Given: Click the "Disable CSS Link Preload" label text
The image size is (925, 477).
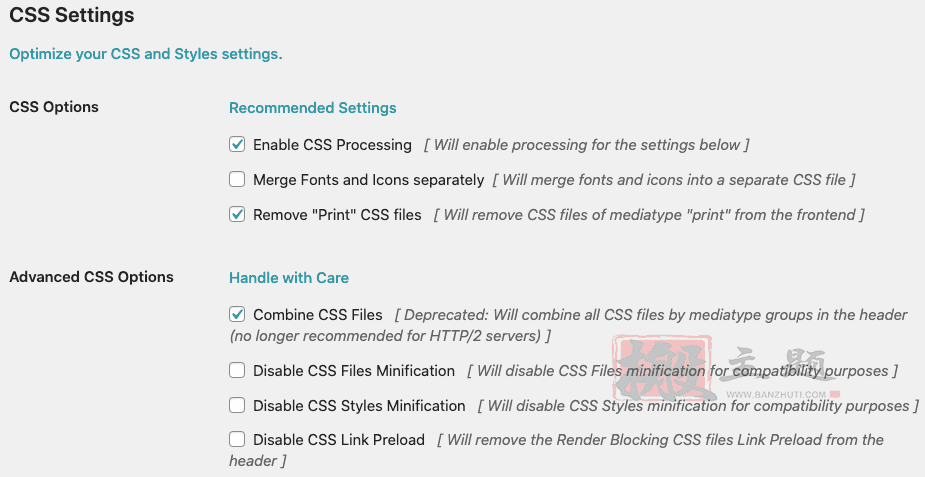Looking at the screenshot, I should click(x=339, y=440).
